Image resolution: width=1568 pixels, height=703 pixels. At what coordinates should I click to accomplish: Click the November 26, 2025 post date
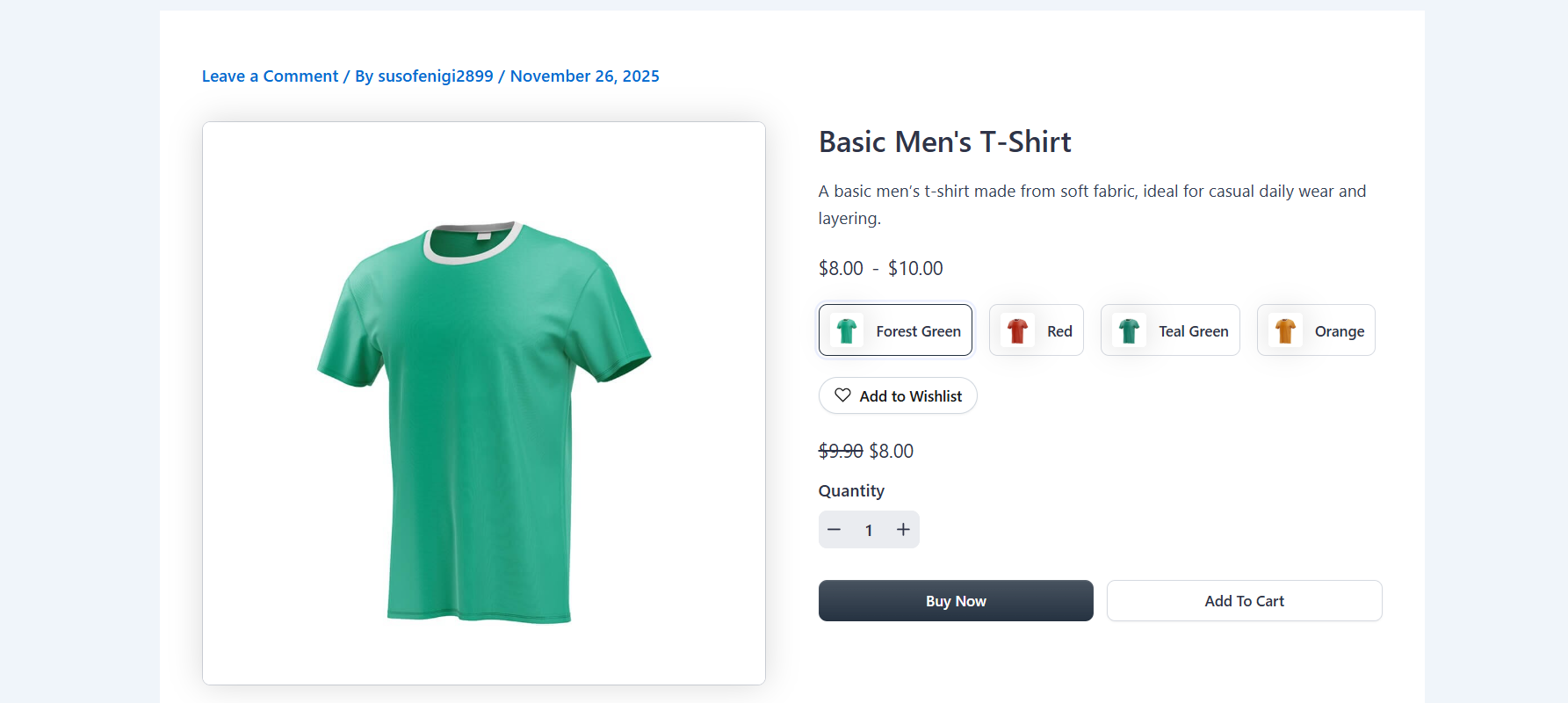pos(584,76)
